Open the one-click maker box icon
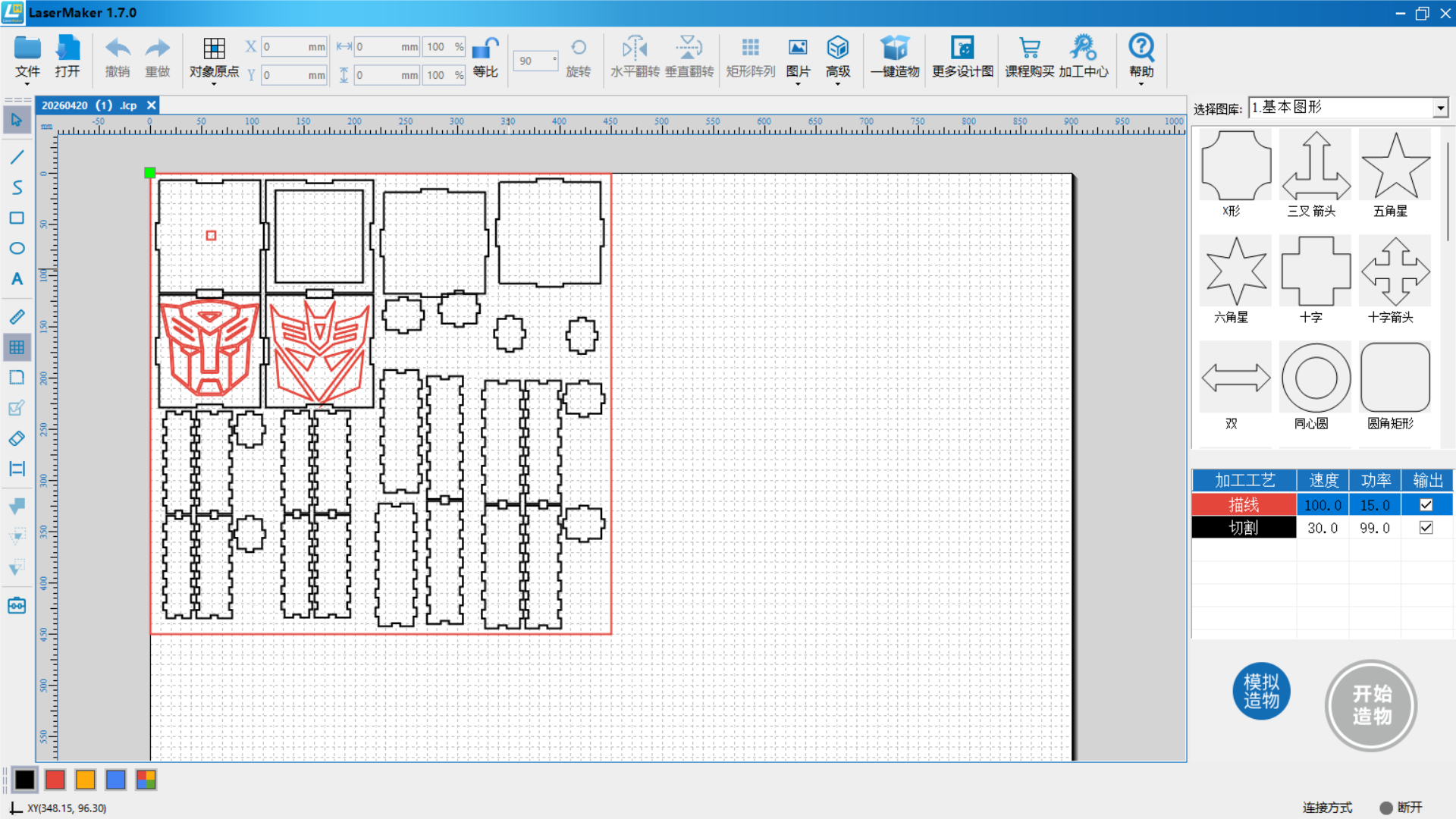 point(894,48)
